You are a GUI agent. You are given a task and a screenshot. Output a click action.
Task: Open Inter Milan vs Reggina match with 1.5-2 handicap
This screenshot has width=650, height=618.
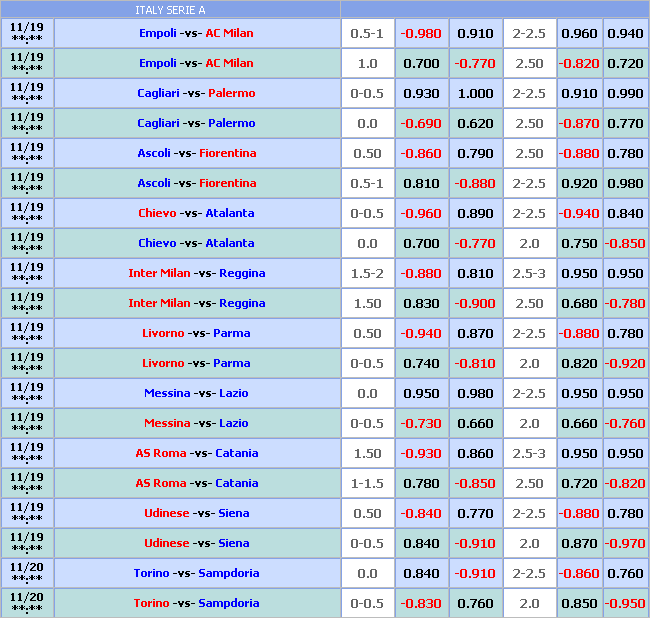(x=197, y=273)
